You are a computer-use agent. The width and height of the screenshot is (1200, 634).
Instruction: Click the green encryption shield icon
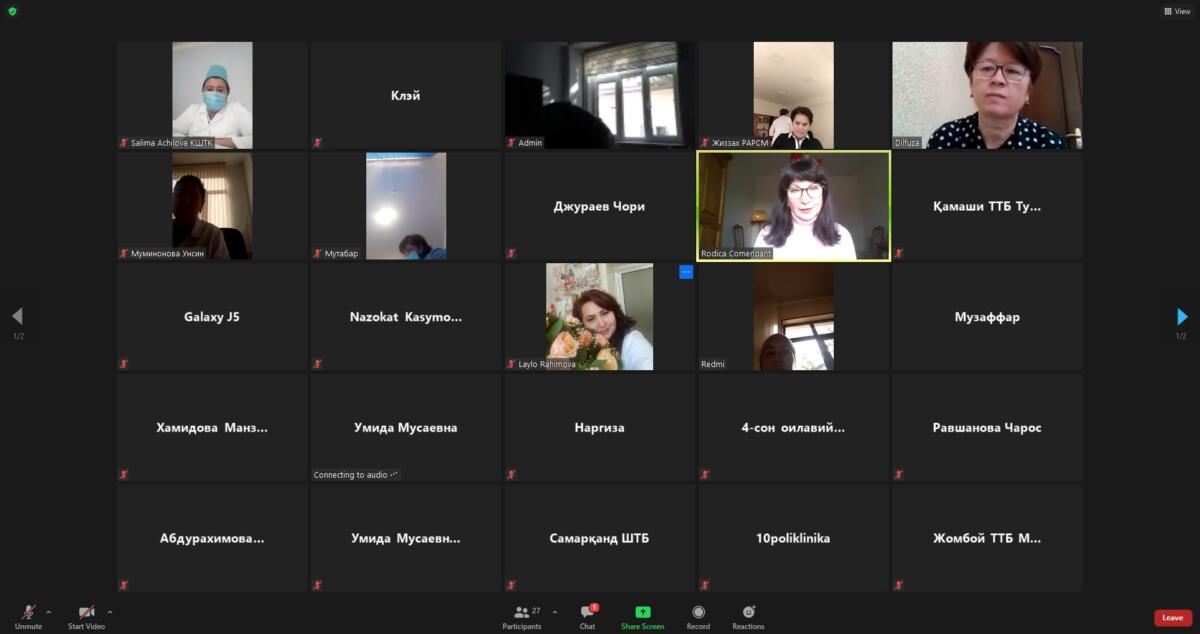(12, 11)
